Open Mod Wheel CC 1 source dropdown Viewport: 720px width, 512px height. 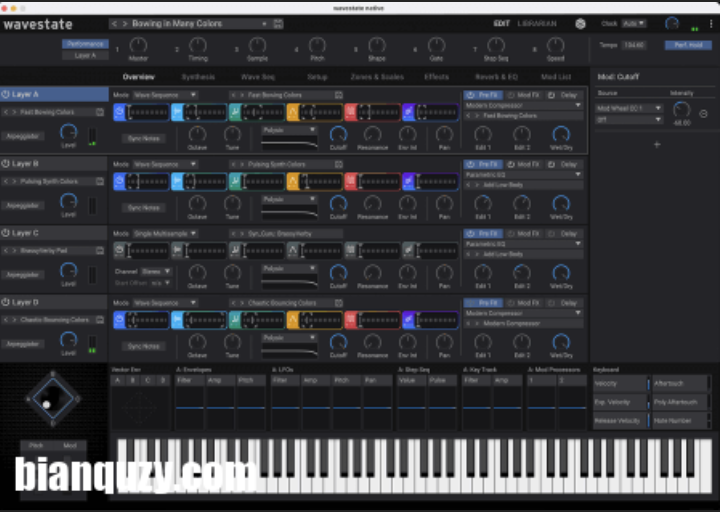tap(629, 108)
